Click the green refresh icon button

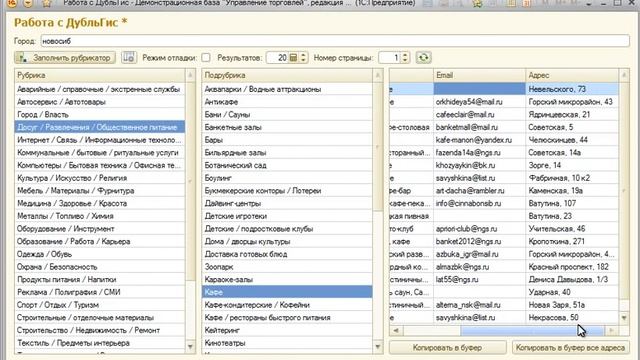pos(424,58)
